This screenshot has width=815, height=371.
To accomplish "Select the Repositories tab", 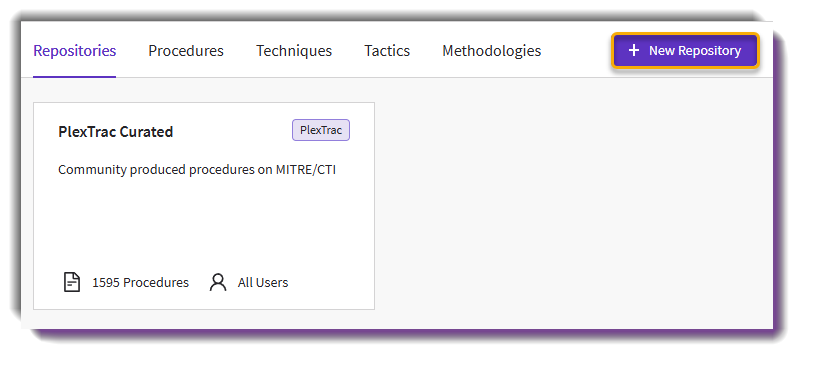I will 74,50.
